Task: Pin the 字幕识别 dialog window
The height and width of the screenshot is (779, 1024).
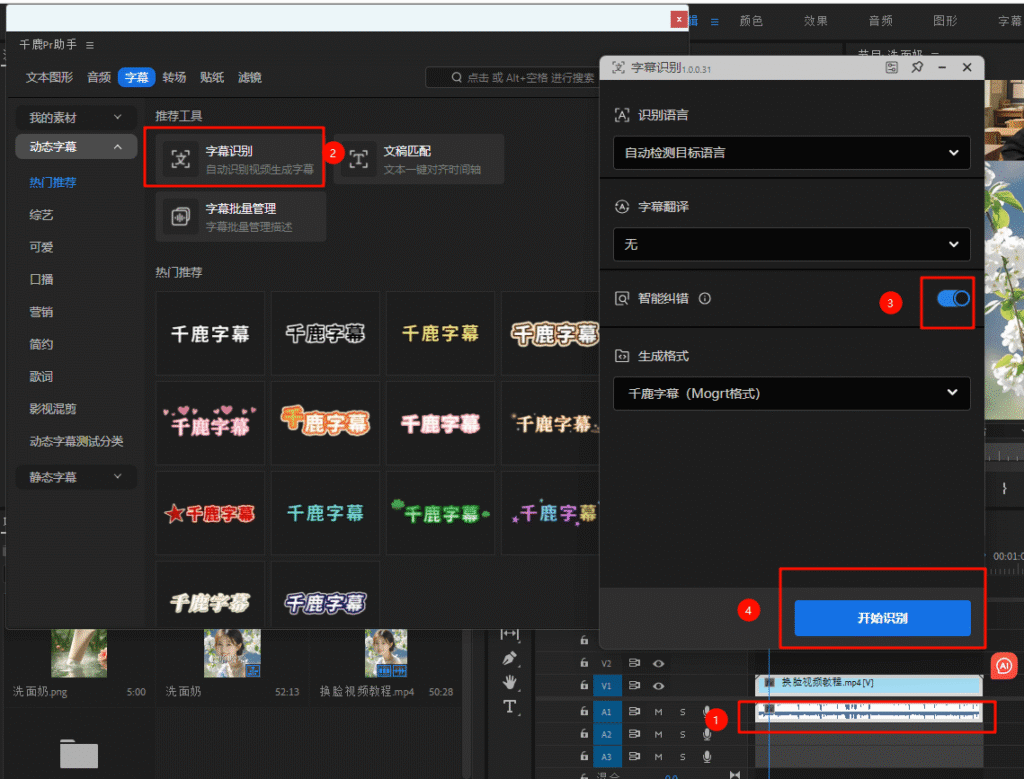Action: pyautogui.click(x=917, y=67)
